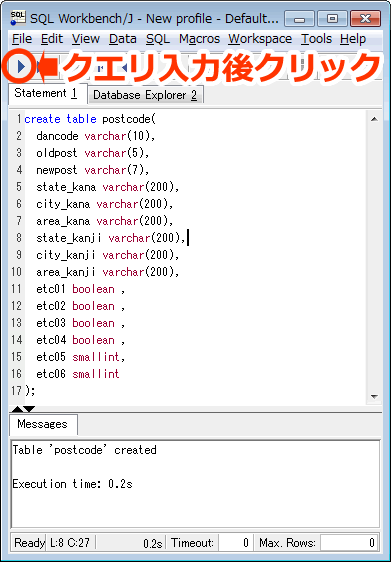The image size is (391, 562).
Task: Click the 'Ready' status bar label
Action: click(29, 543)
